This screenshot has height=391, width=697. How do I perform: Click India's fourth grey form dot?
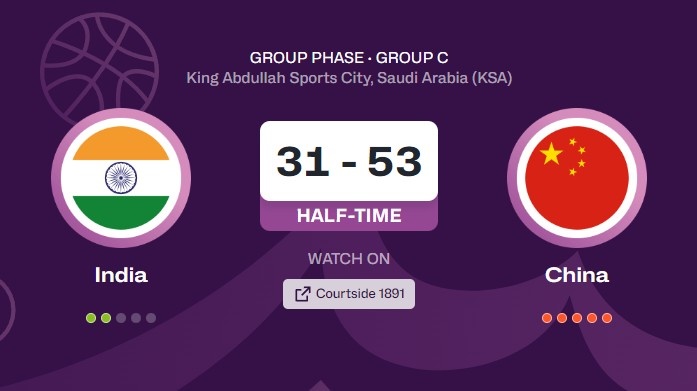tap(136, 318)
